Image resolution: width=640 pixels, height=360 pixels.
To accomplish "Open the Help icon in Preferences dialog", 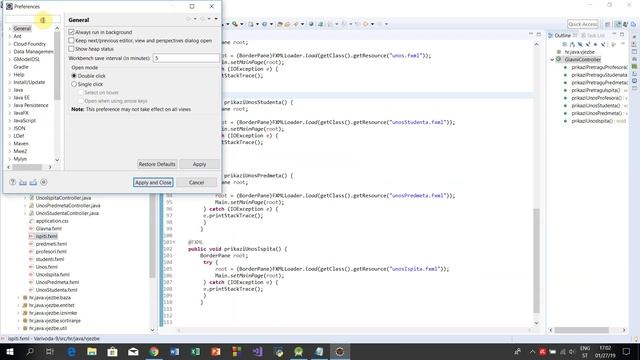I will tap(13, 182).
